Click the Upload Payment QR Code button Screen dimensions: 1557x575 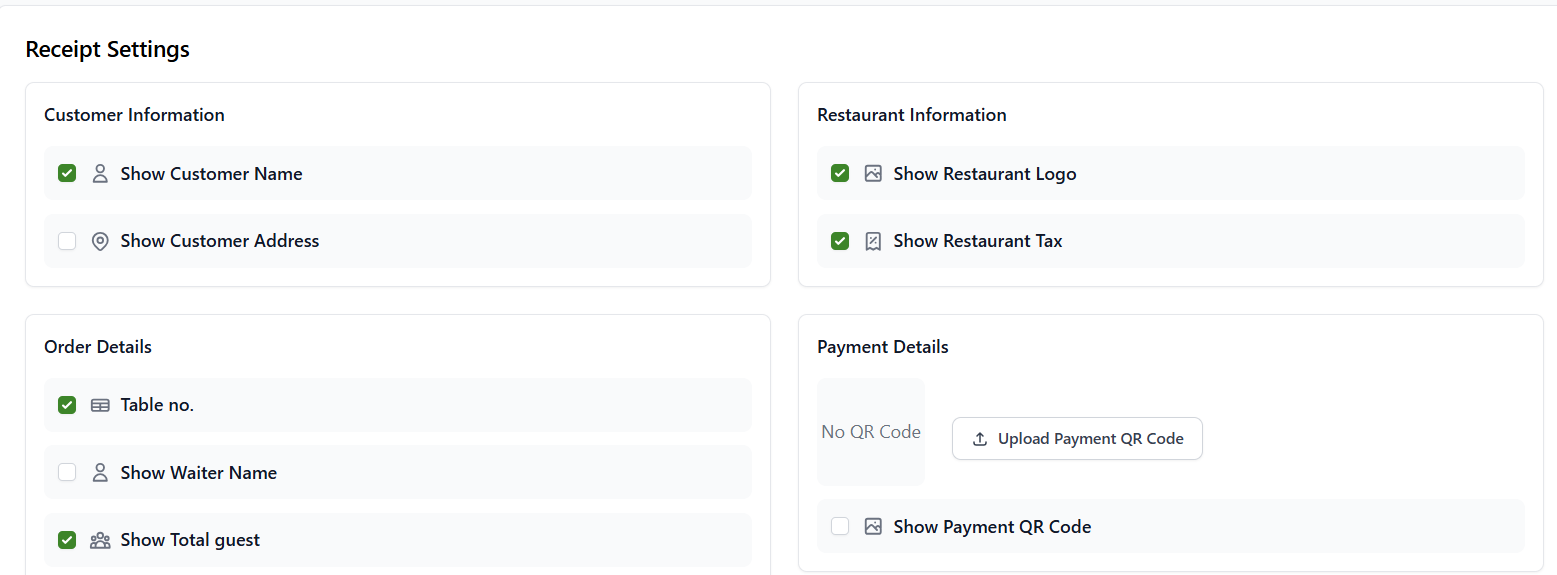click(x=1077, y=439)
